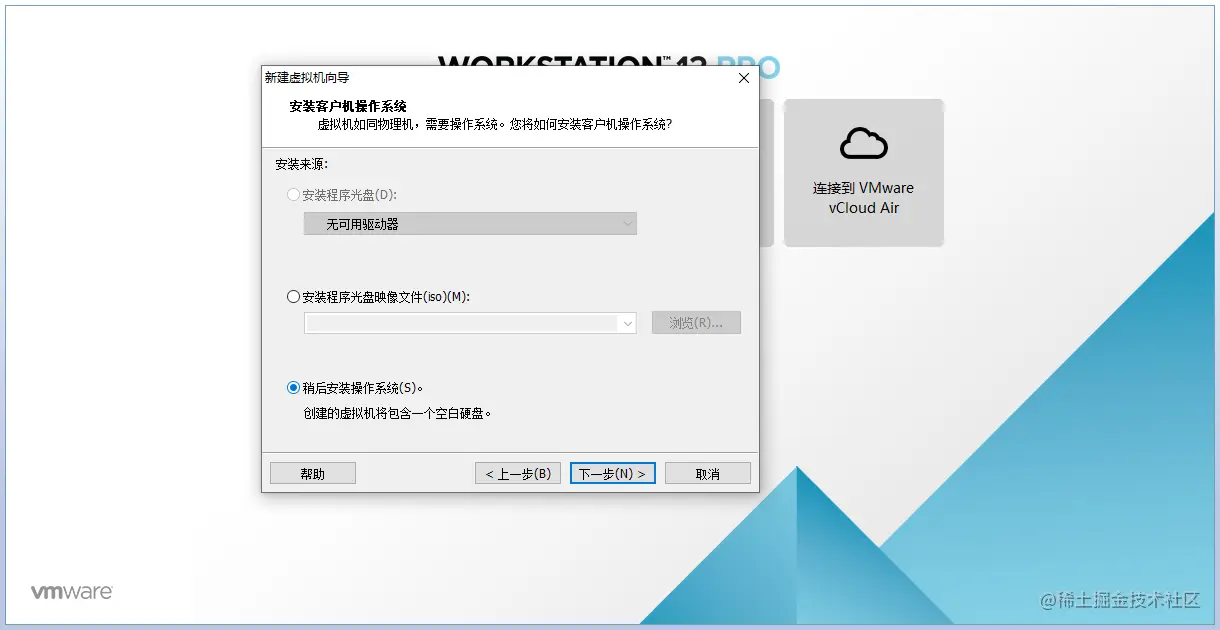Open the 无可用驱动器 drive dropdown
Screen dimensions: 1220x630
pyautogui.click(x=470, y=224)
